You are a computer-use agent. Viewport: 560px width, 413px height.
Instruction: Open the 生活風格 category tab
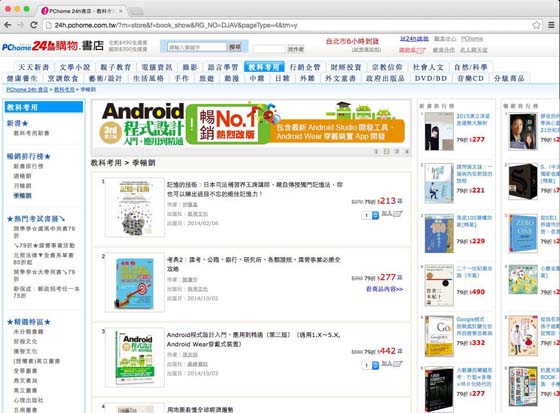[149, 78]
